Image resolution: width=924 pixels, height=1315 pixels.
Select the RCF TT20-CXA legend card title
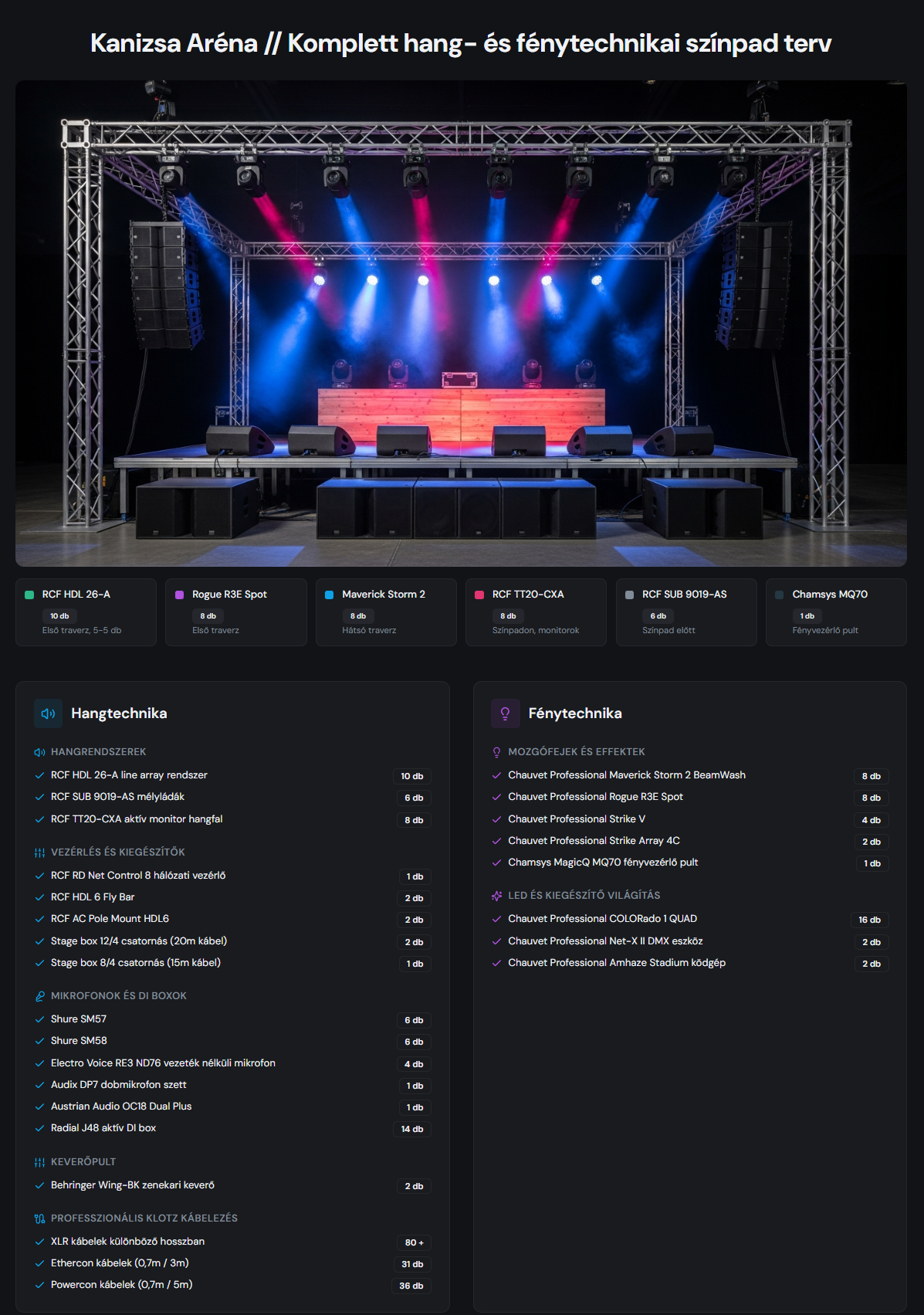click(x=528, y=595)
